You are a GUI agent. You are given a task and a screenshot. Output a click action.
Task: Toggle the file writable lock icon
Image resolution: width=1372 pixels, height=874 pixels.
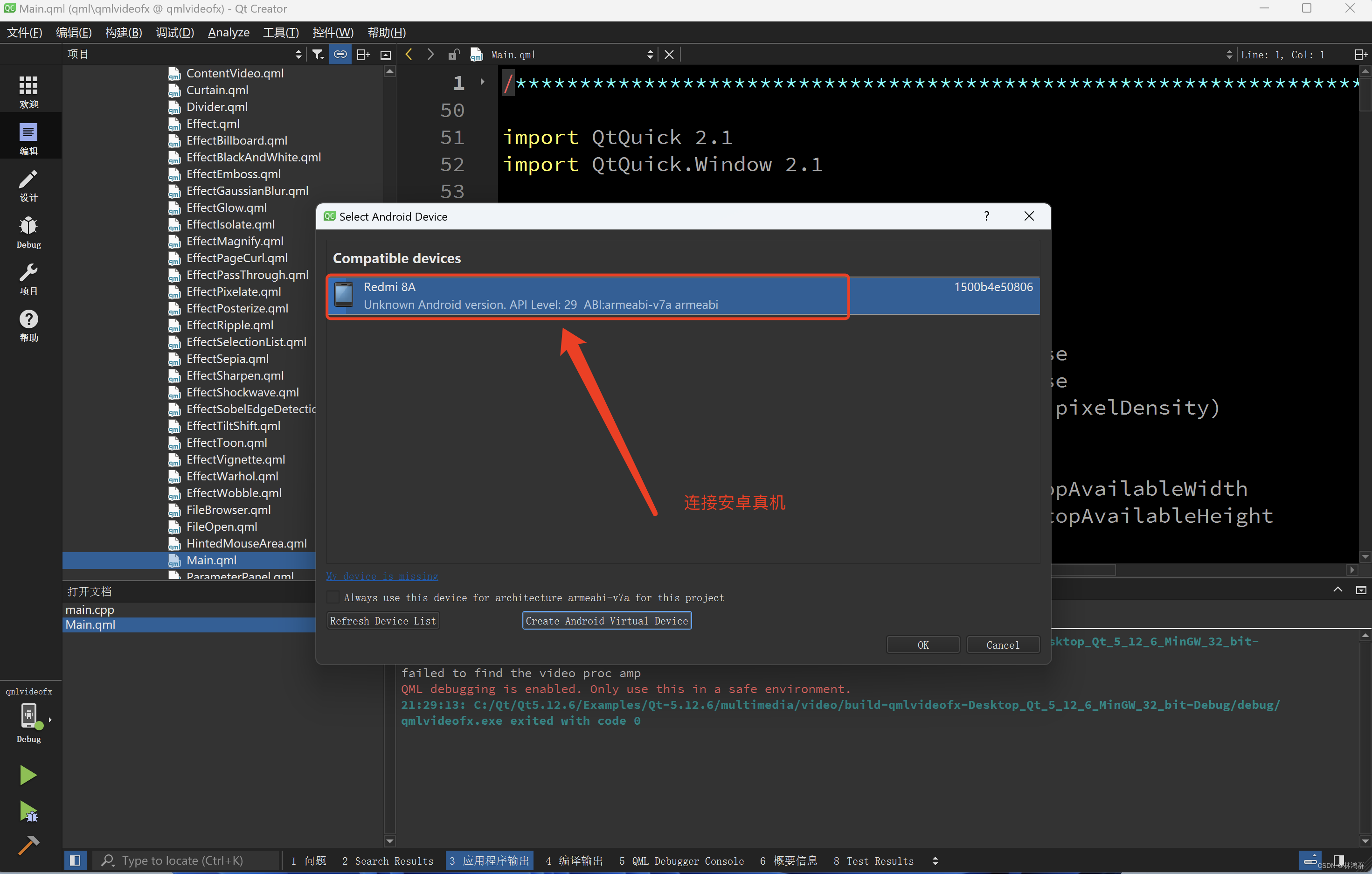pyautogui.click(x=454, y=55)
